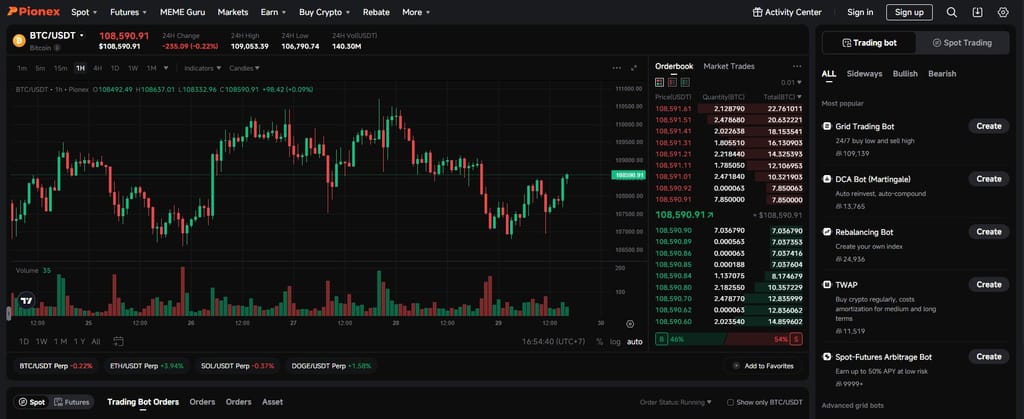This screenshot has width=1024, height=419.
Task: Toggle log scale on chart
Action: tap(615, 342)
